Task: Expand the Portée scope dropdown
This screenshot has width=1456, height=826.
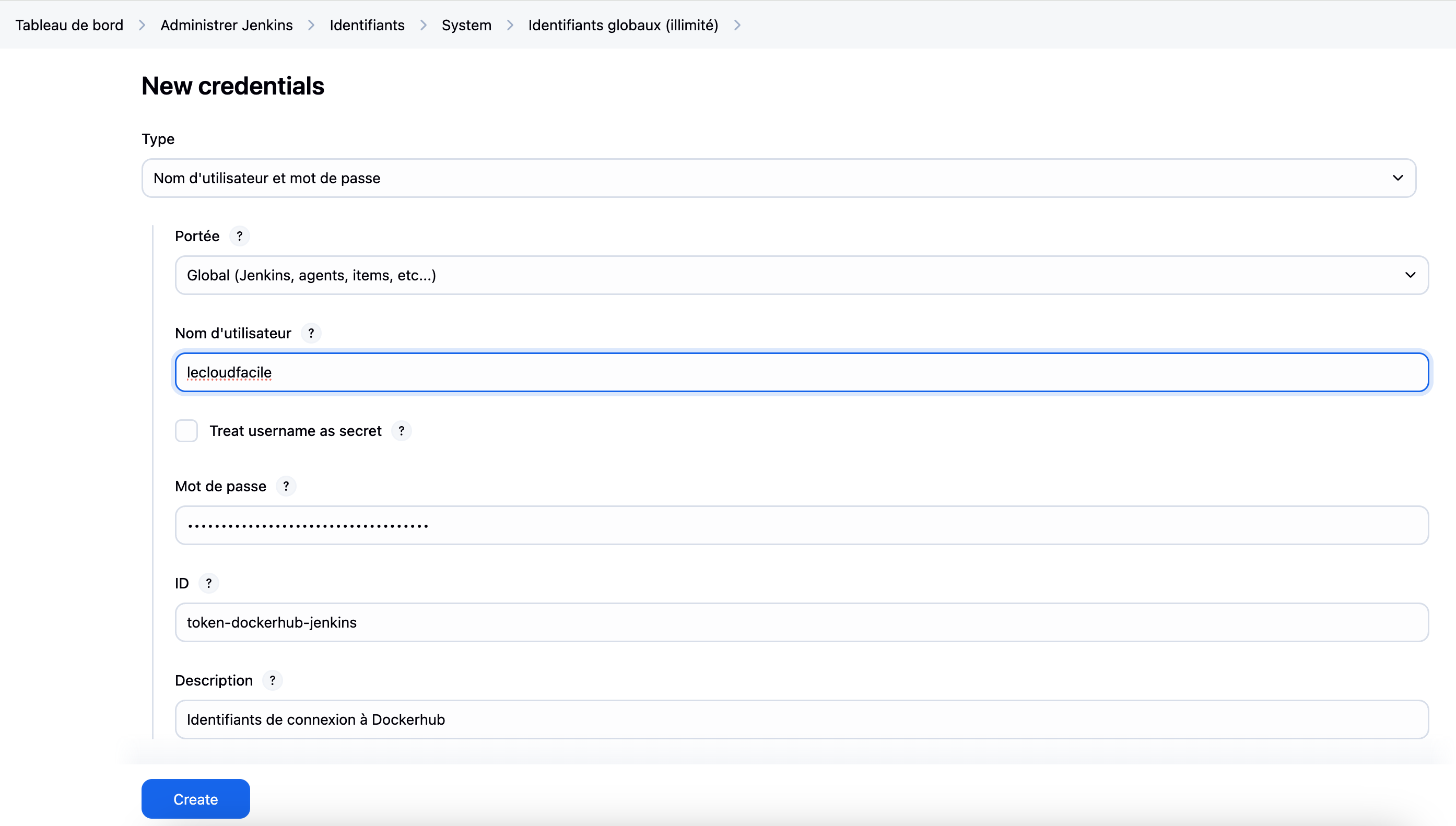Action: click(801, 275)
